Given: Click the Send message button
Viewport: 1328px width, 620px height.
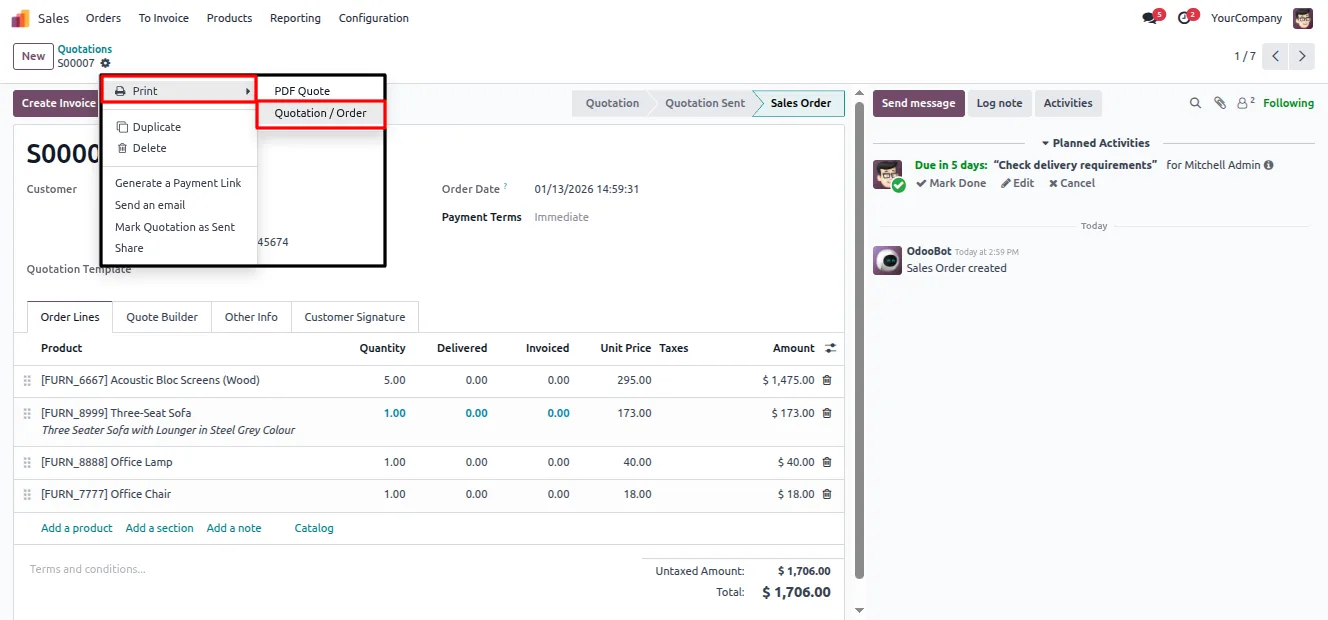Looking at the screenshot, I should pos(918,103).
